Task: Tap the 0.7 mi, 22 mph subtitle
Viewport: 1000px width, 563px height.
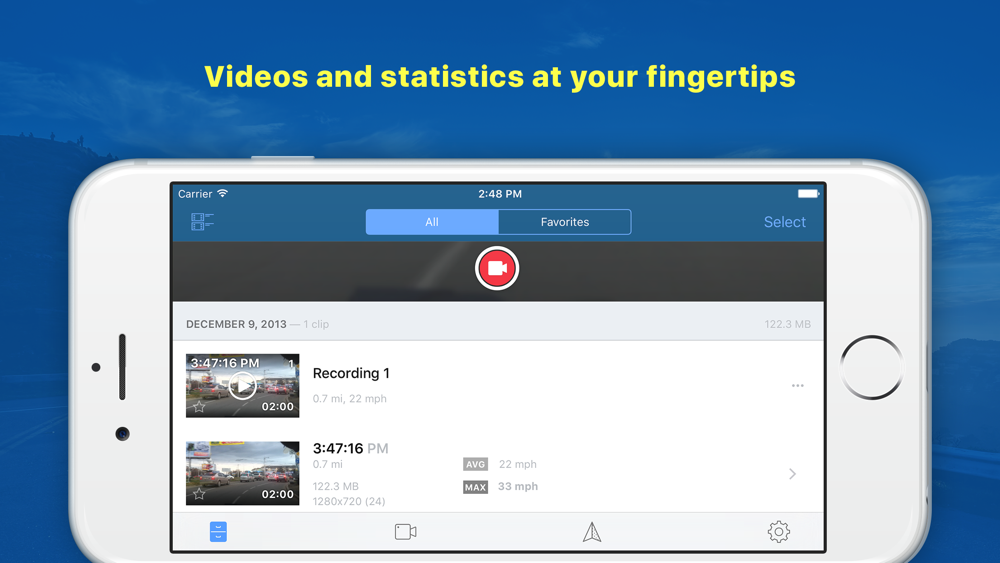Action: [349, 398]
